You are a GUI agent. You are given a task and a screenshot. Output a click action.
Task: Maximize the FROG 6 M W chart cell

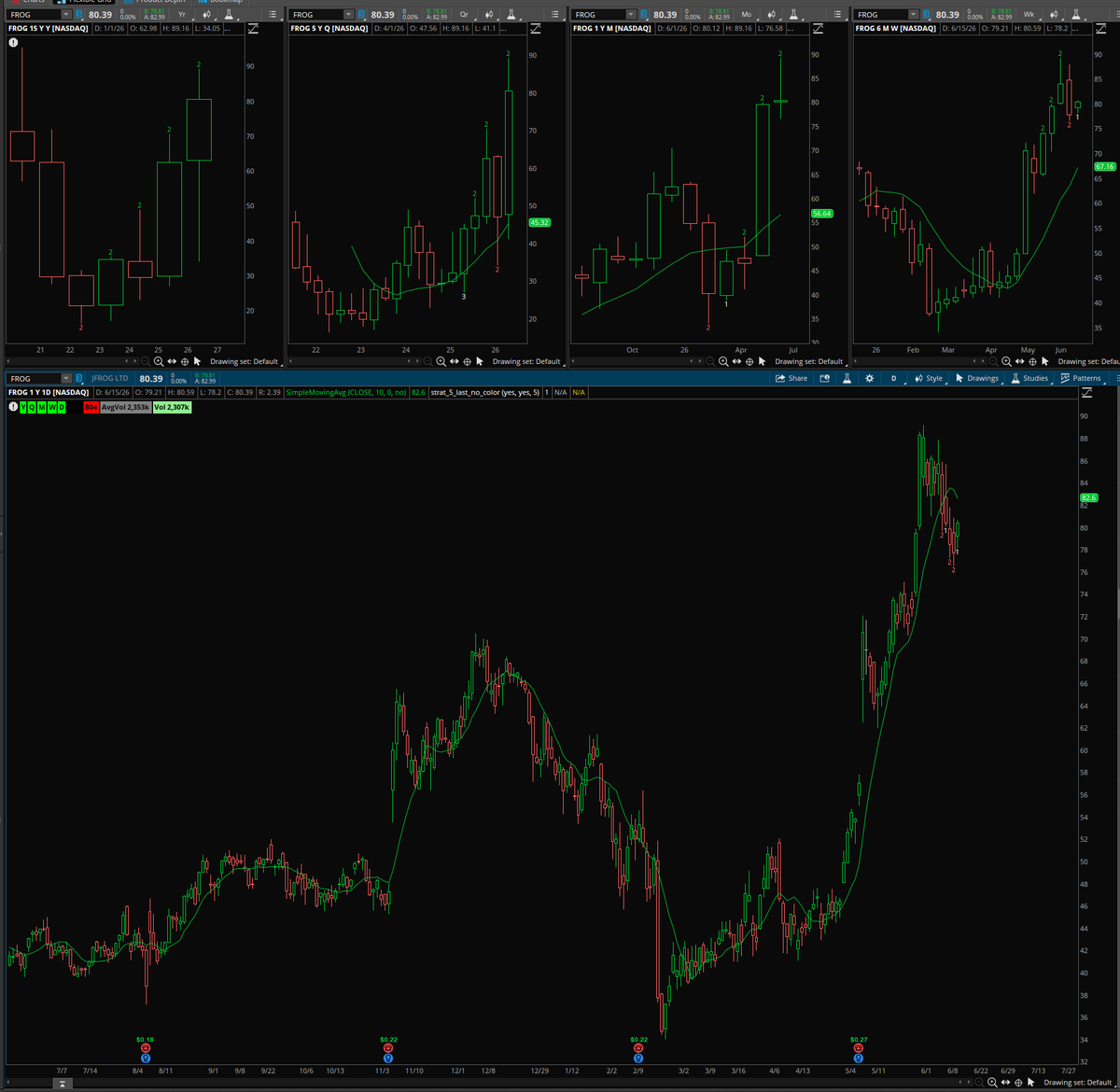point(1101,29)
